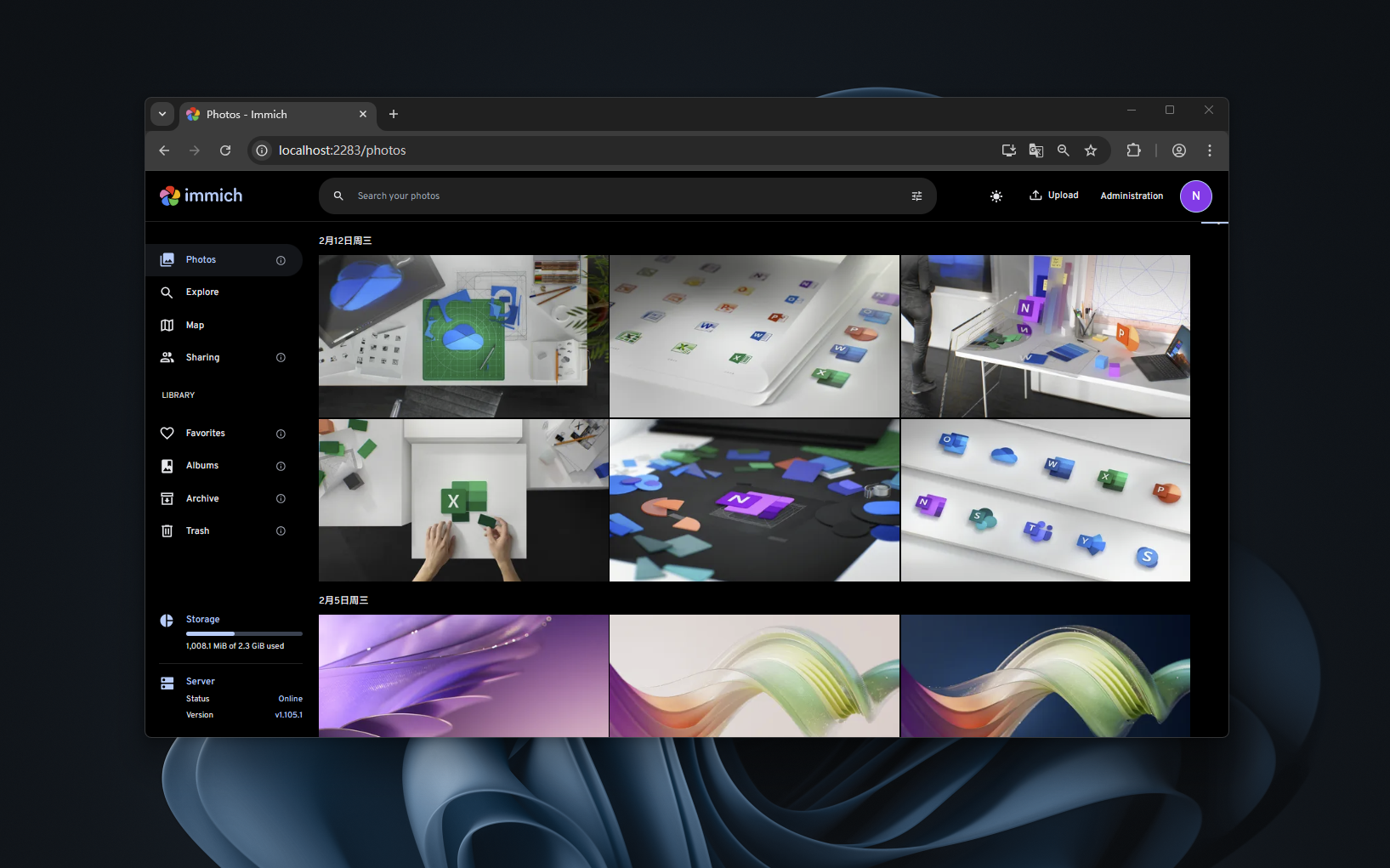
Task: Click the info icon next to Sharing
Action: tap(281, 358)
